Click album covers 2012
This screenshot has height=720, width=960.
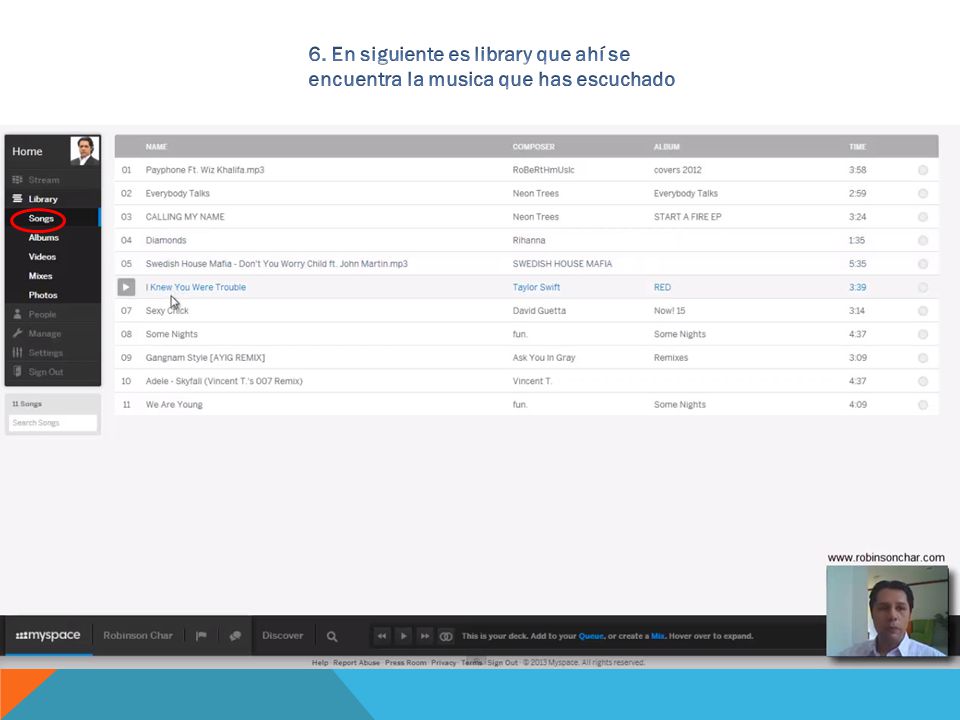[x=678, y=170]
